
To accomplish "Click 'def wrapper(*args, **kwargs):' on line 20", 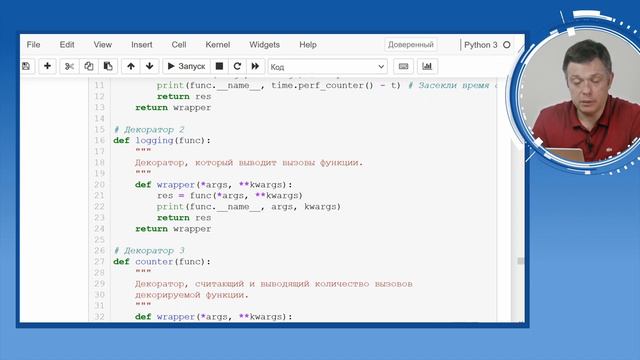I will [213, 184].
